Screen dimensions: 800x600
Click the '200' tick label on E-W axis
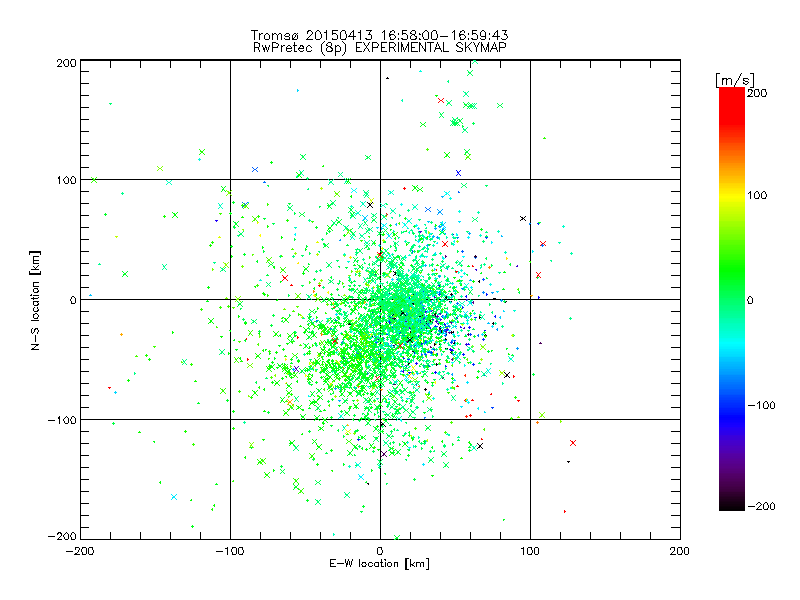(x=680, y=551)
